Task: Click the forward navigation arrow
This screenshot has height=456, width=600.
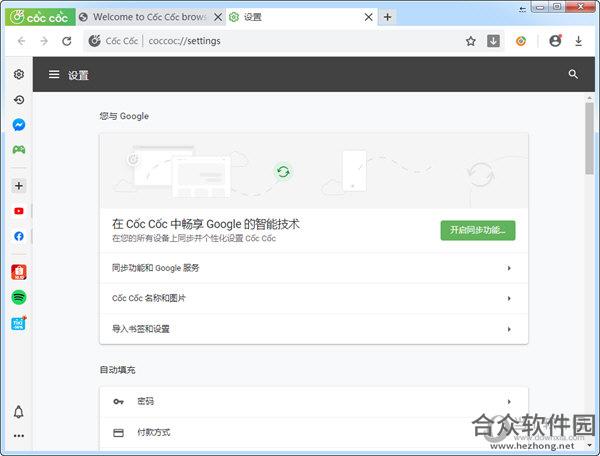Action: (44, 41)
